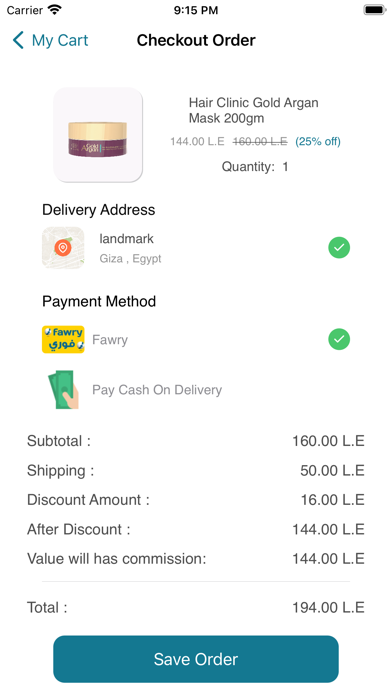Image resolution: width=392 pixels, height=696 pixels.
Task: Toggle the landmark address green checkmark
Action: click(339, 248)
